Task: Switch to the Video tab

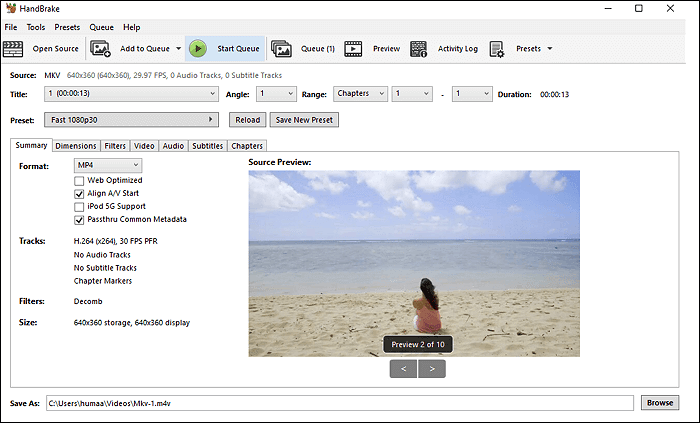Action: tap(144, 146)
